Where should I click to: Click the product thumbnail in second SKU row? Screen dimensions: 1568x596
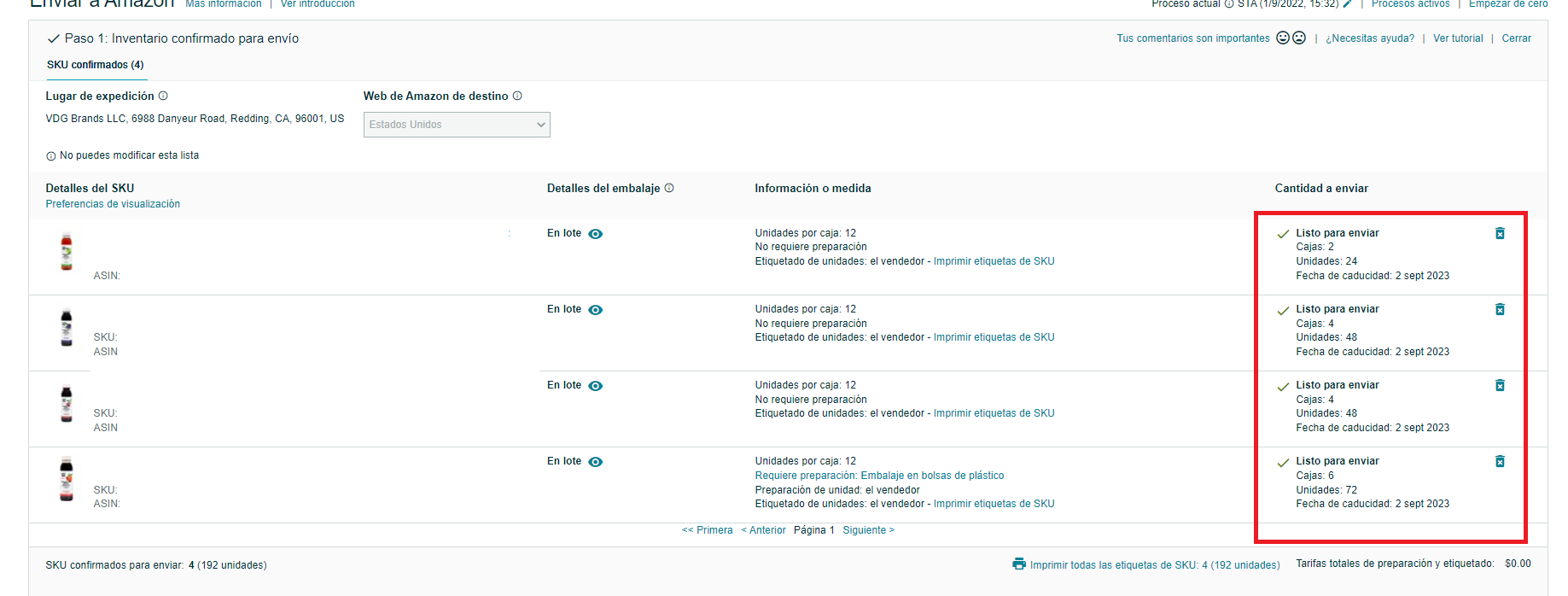[67, 328]
